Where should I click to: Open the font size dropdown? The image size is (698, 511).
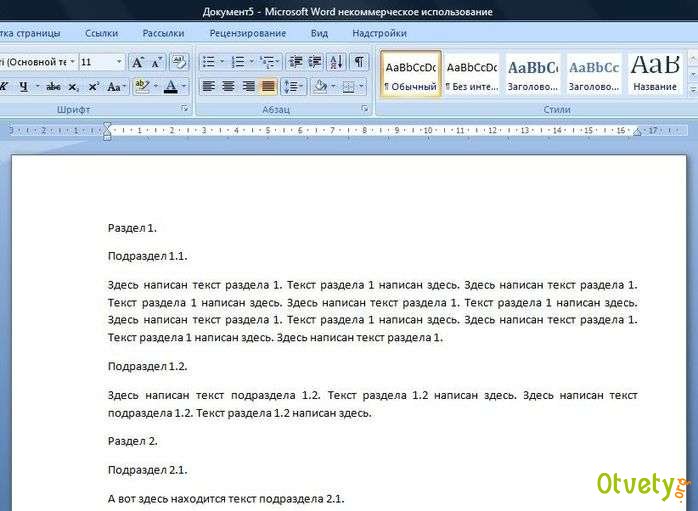coord(119,62)
